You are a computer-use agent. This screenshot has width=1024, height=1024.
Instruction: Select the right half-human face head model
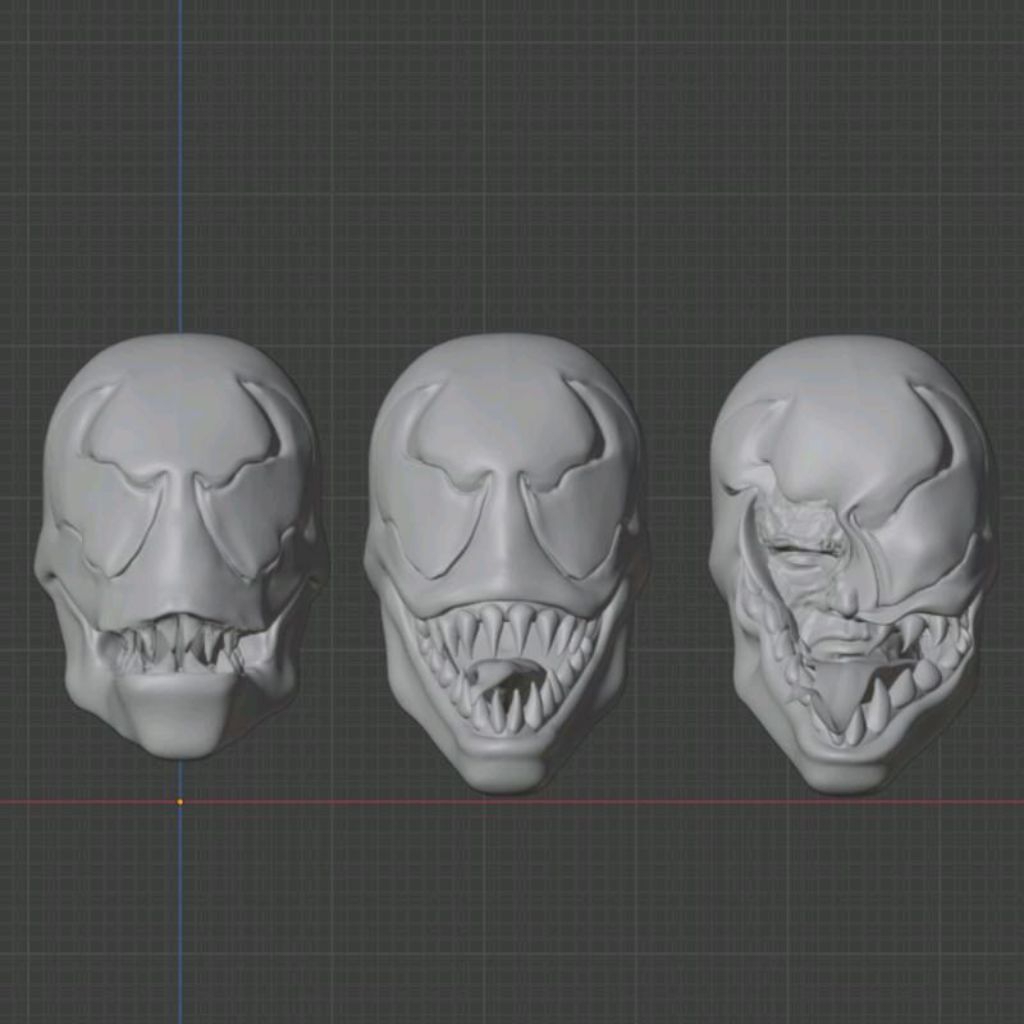coord(851,564)
